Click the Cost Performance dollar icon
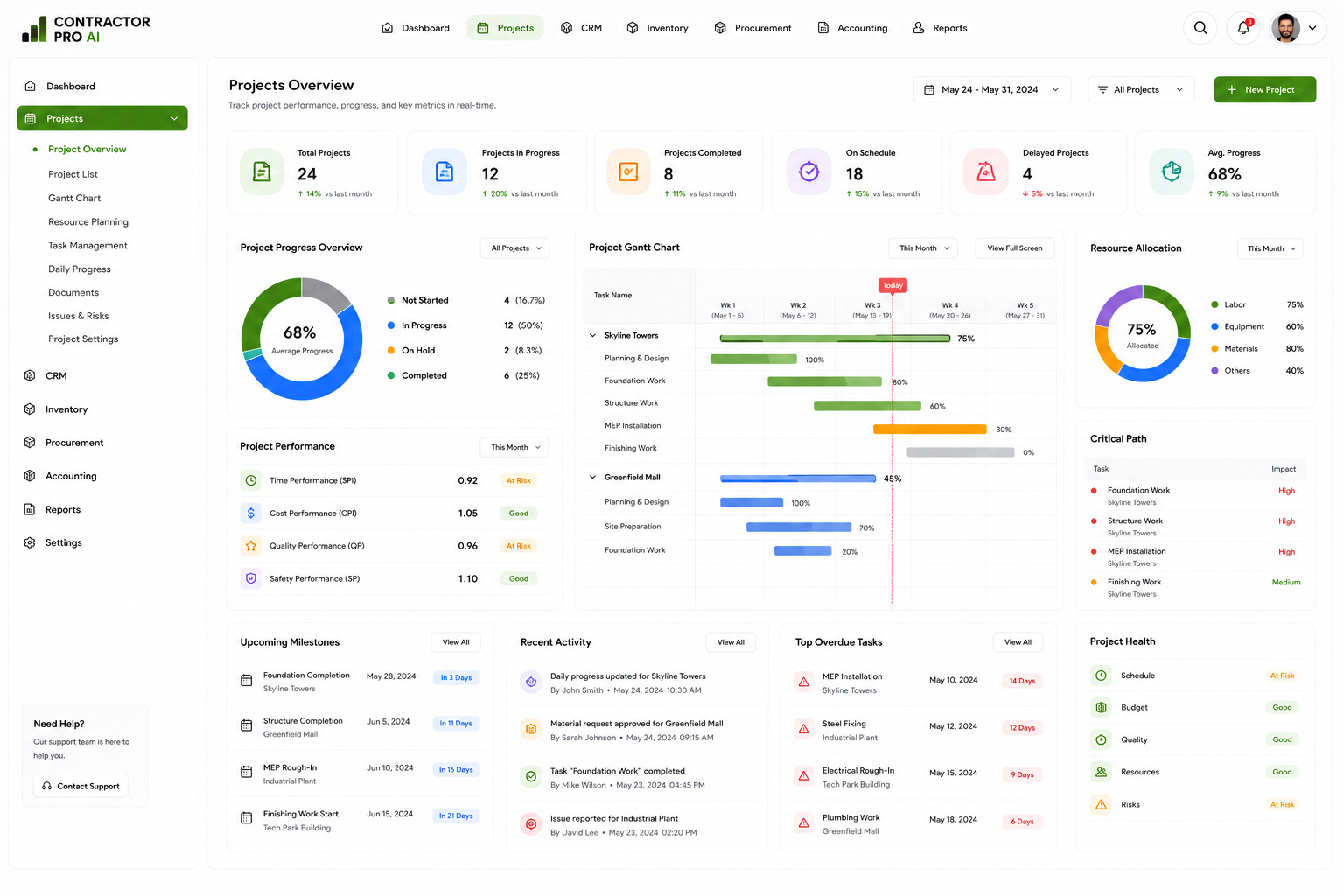The image size is (1344, 896). 251,513
